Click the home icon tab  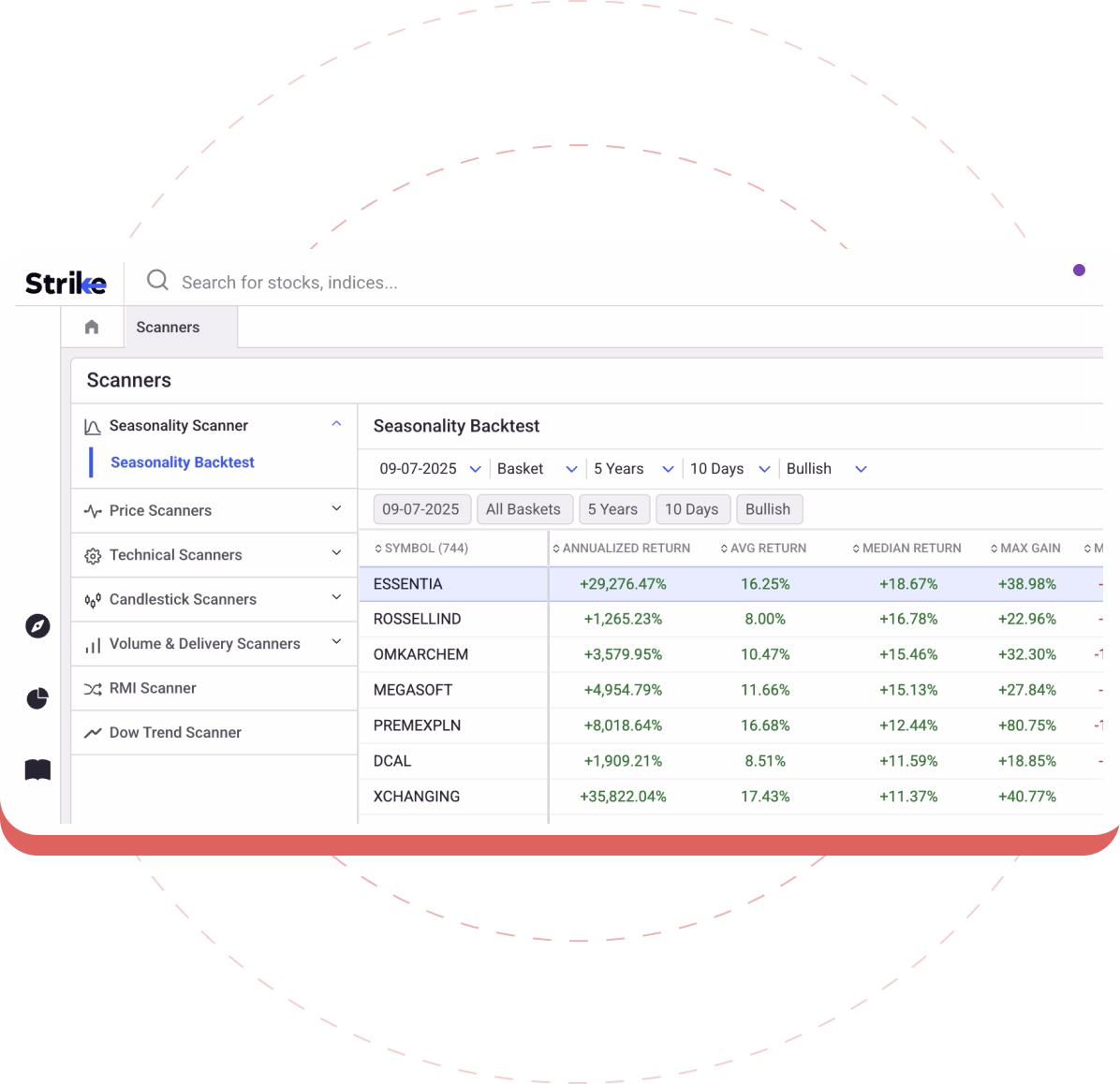92,327
